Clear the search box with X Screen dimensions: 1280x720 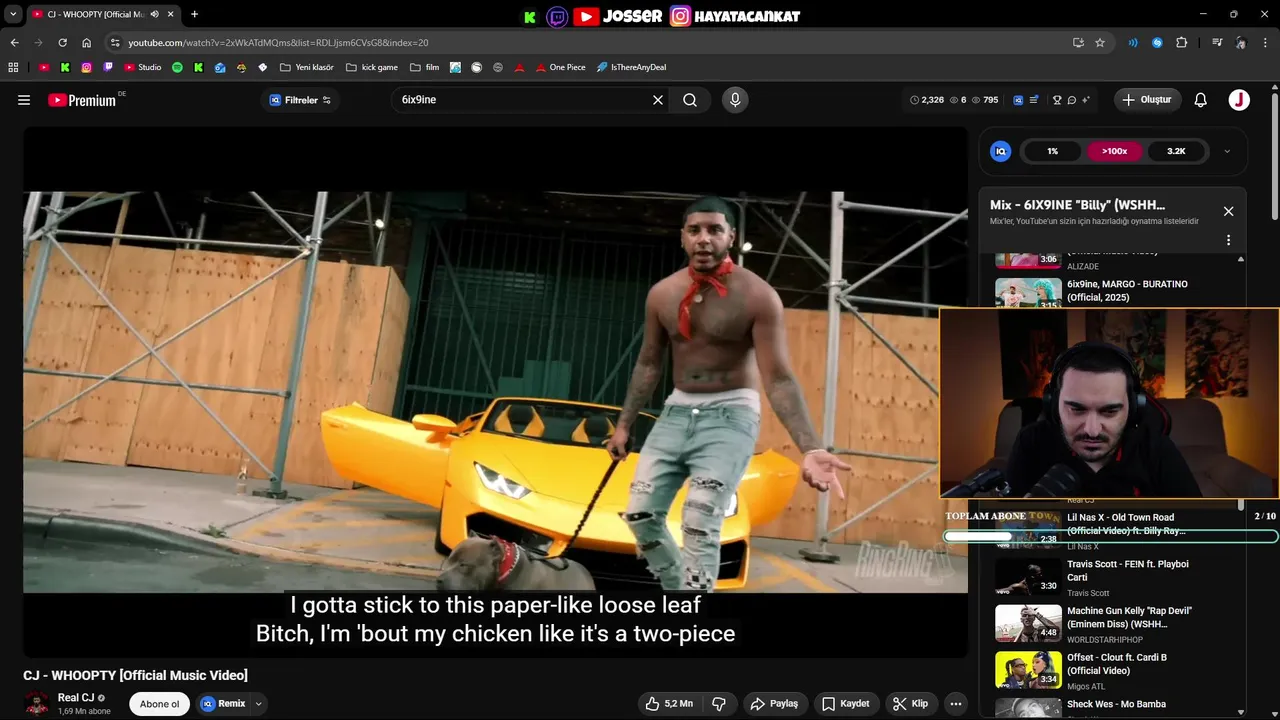pos(658,100)
